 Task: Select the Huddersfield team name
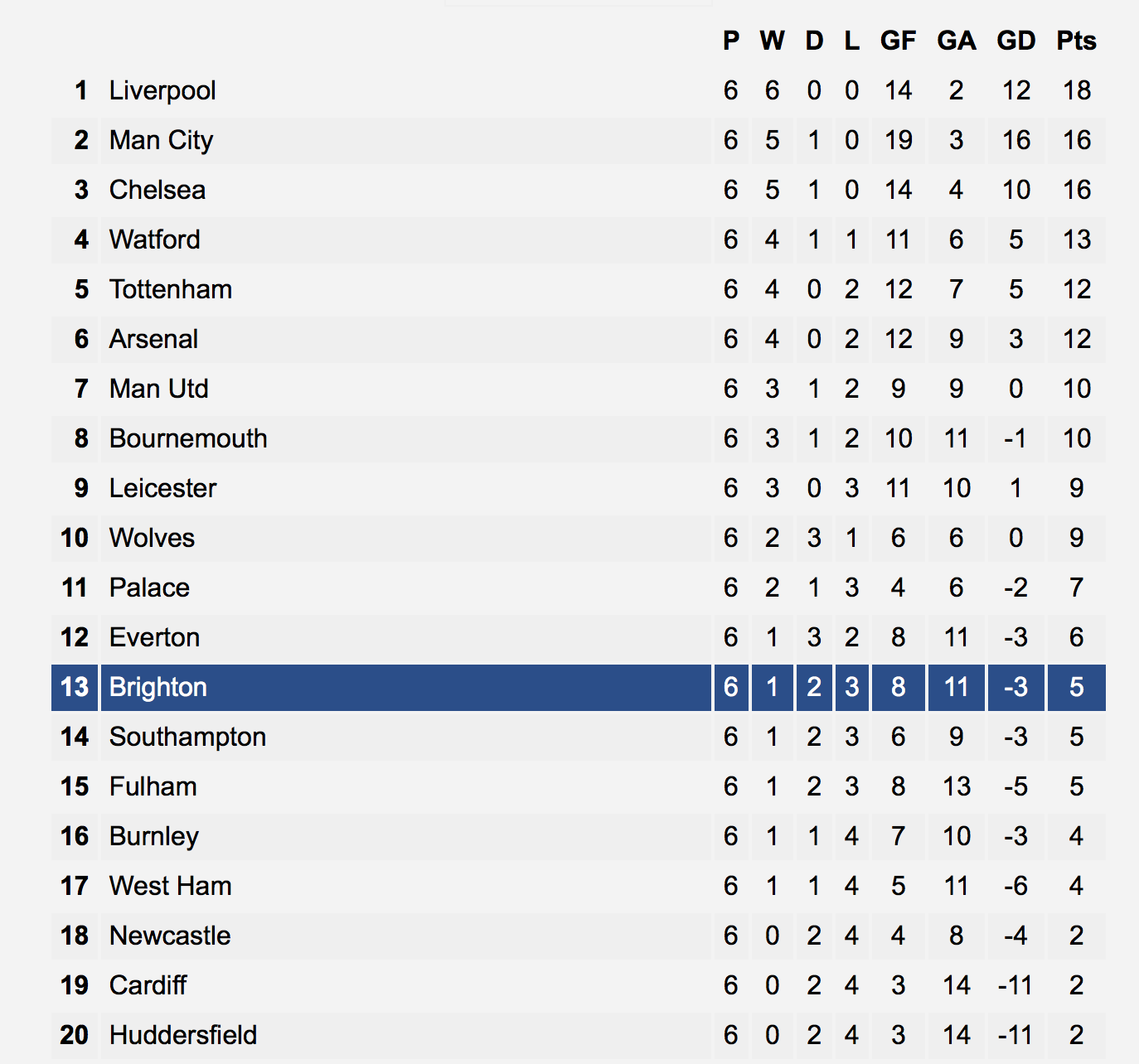183,1035
